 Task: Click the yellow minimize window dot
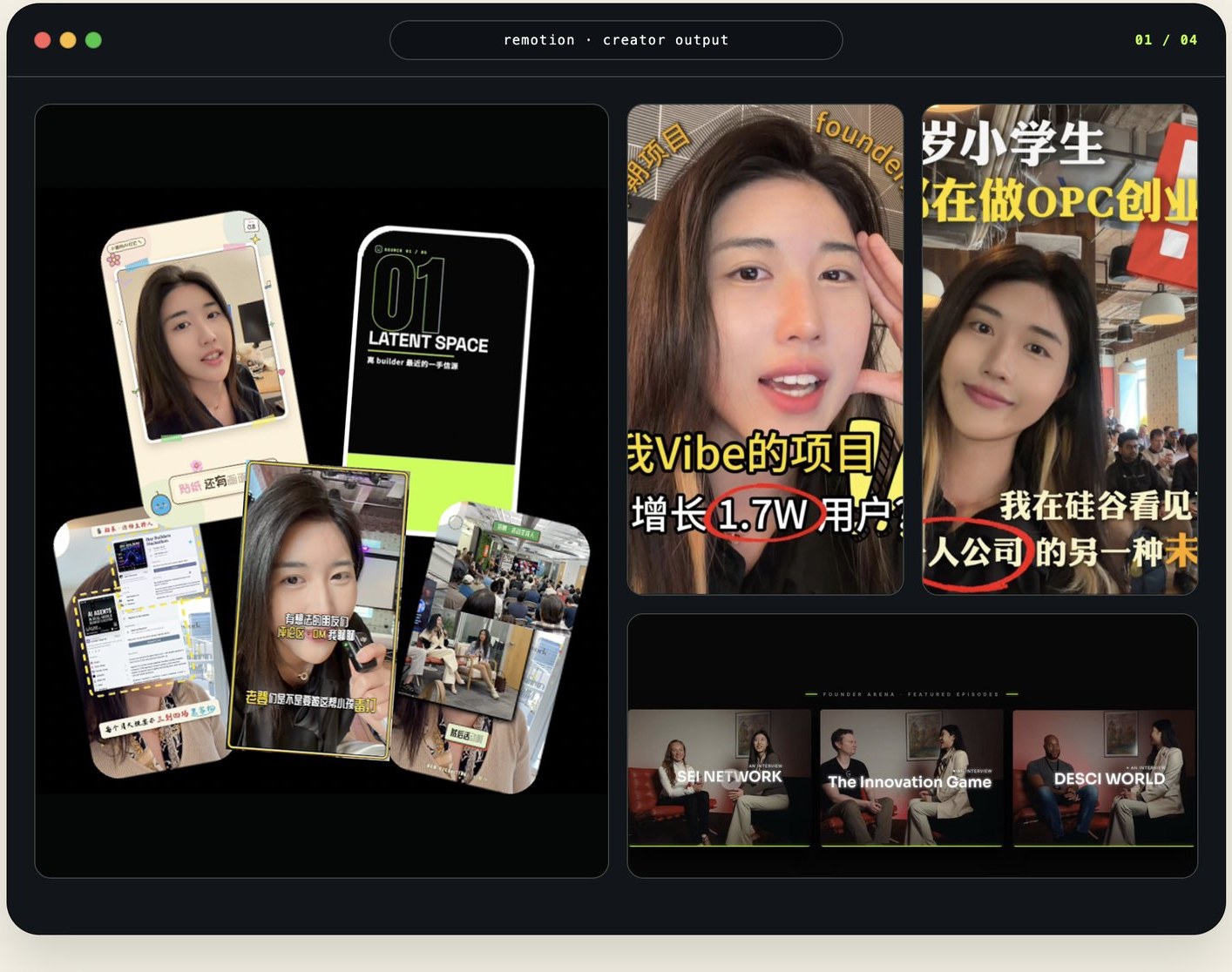click(68, 40)
